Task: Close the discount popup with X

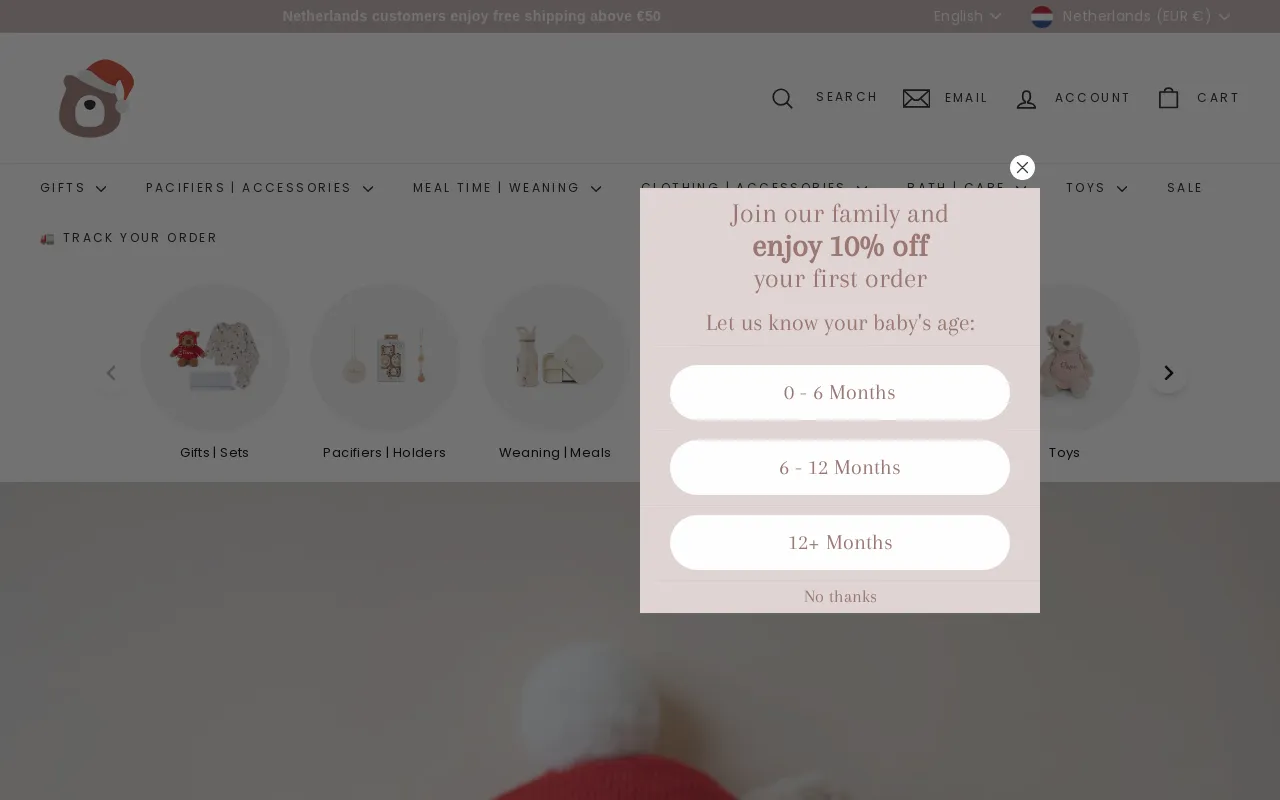Action: coord(1022,167)
